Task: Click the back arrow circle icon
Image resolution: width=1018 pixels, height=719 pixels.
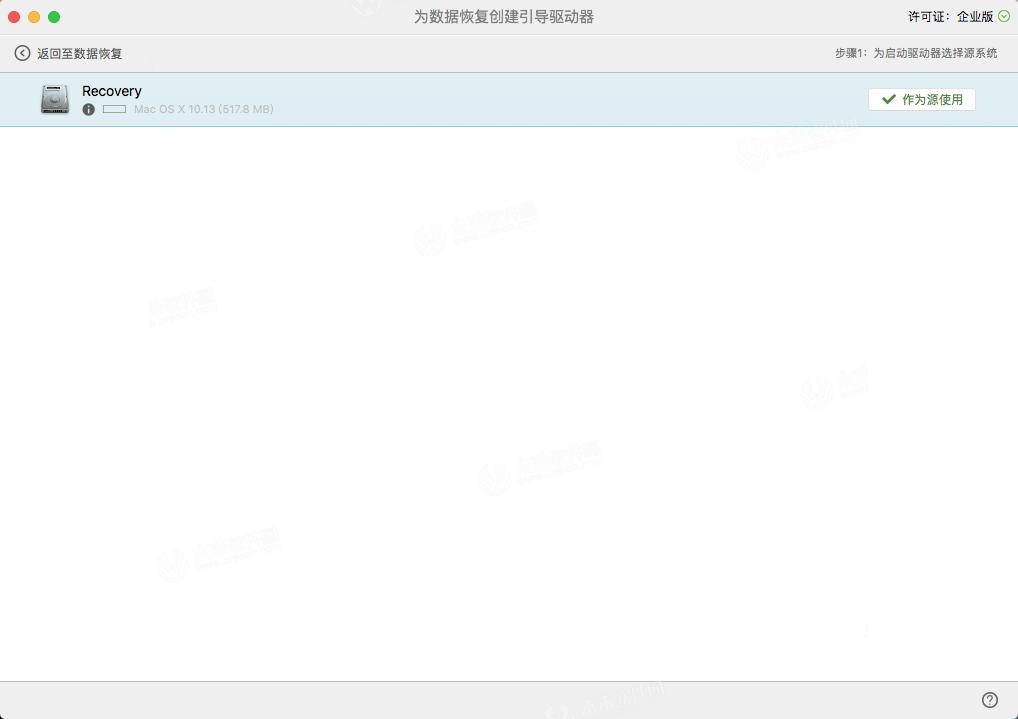Action: click(22, 53)
